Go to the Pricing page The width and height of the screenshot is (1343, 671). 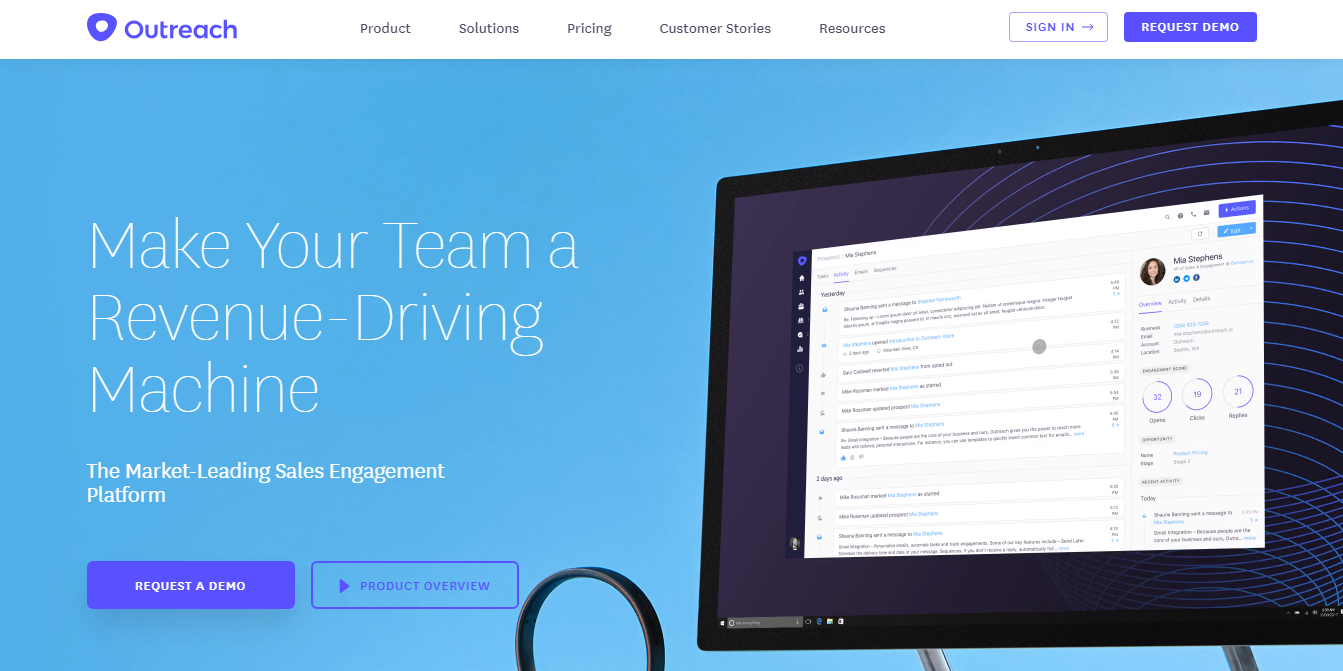589,28
